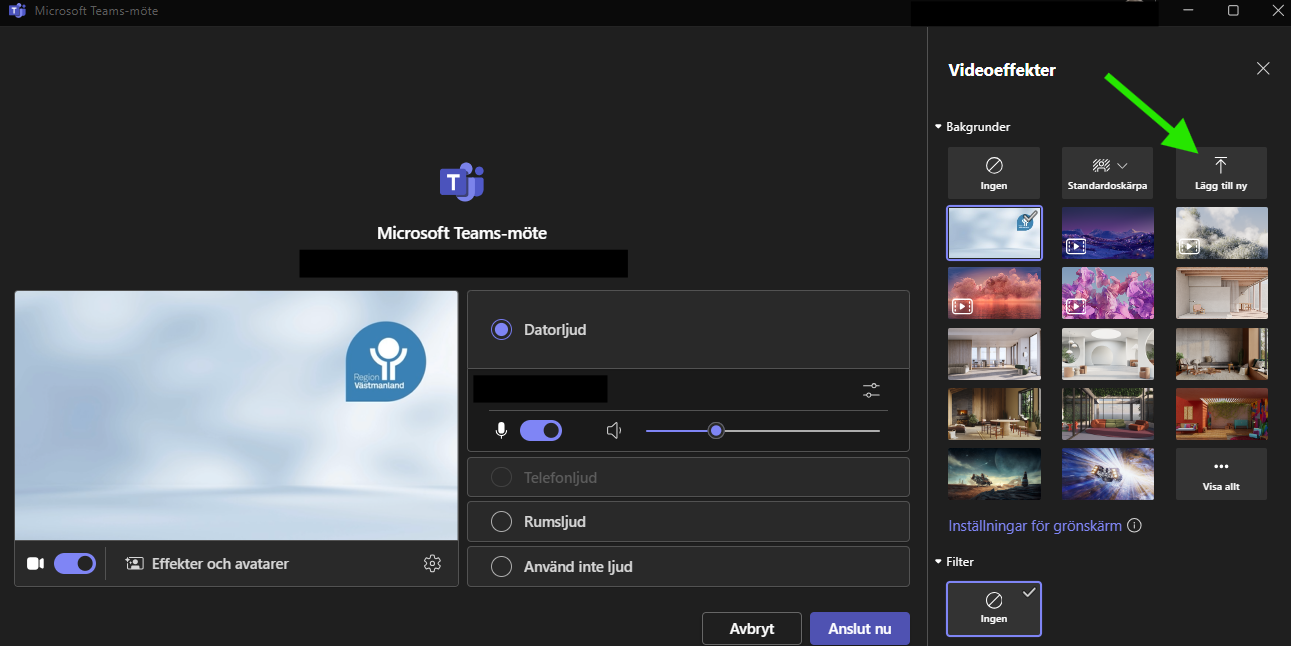Collapse the Bakgrunder section
1291x646 pixels.
point(938,127)
